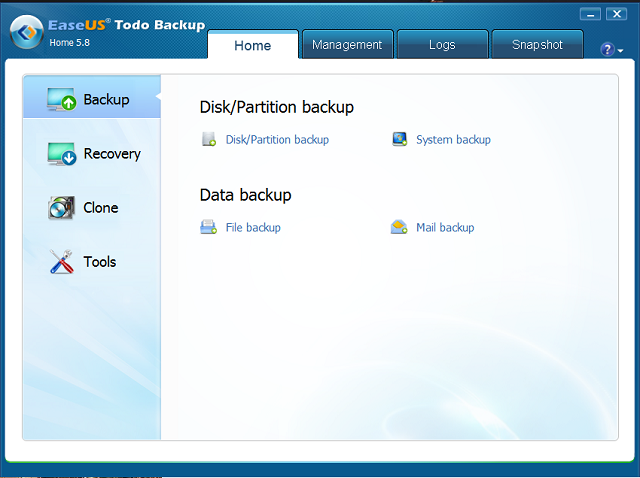Image resolution: width=640 pixels, height=478 pixels.
Task: Minimize the Todo Backup window
Action: click(x=590, y=14)
